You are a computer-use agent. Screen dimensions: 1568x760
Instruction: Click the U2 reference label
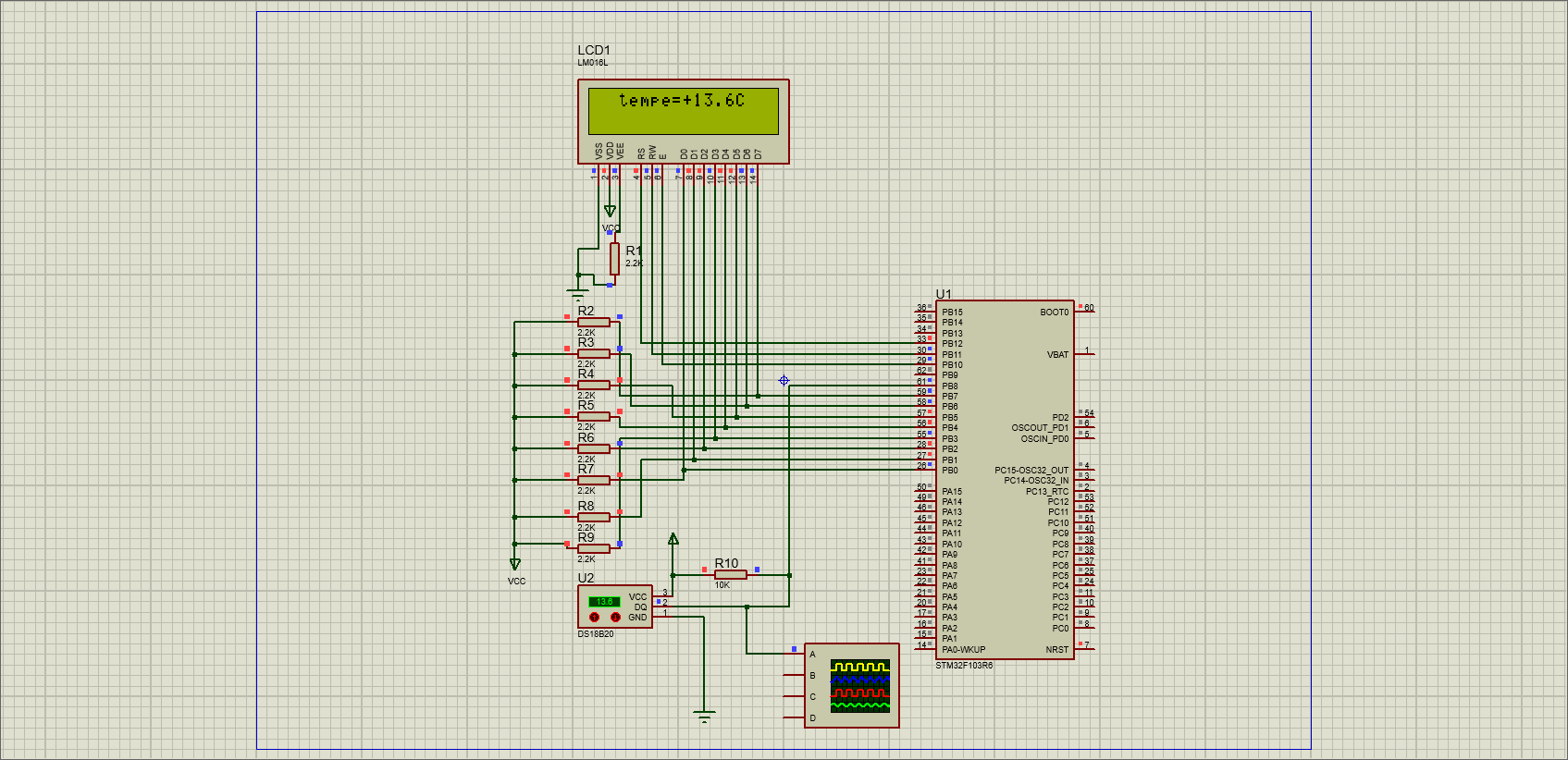[586, 578]
